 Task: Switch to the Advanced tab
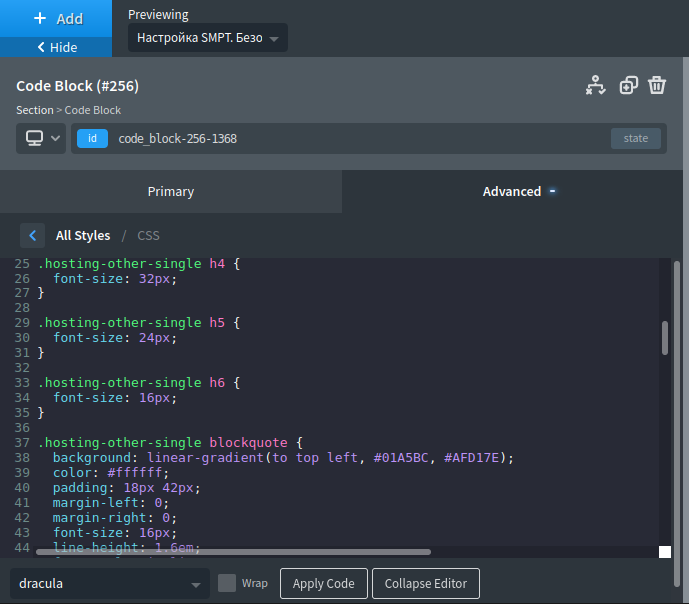[512, 192]
